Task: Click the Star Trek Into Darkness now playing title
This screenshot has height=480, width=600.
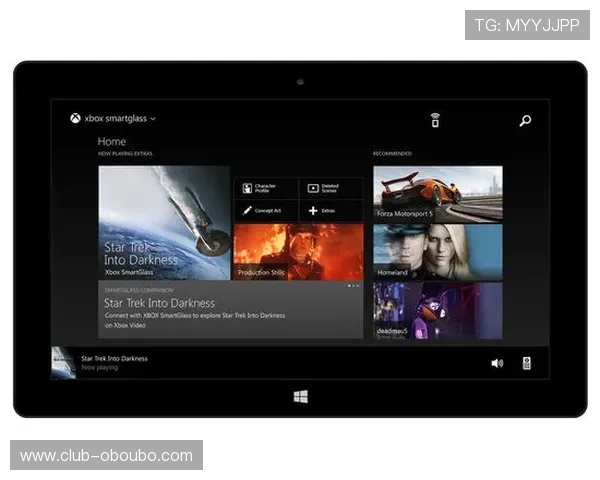Action: 114,358
